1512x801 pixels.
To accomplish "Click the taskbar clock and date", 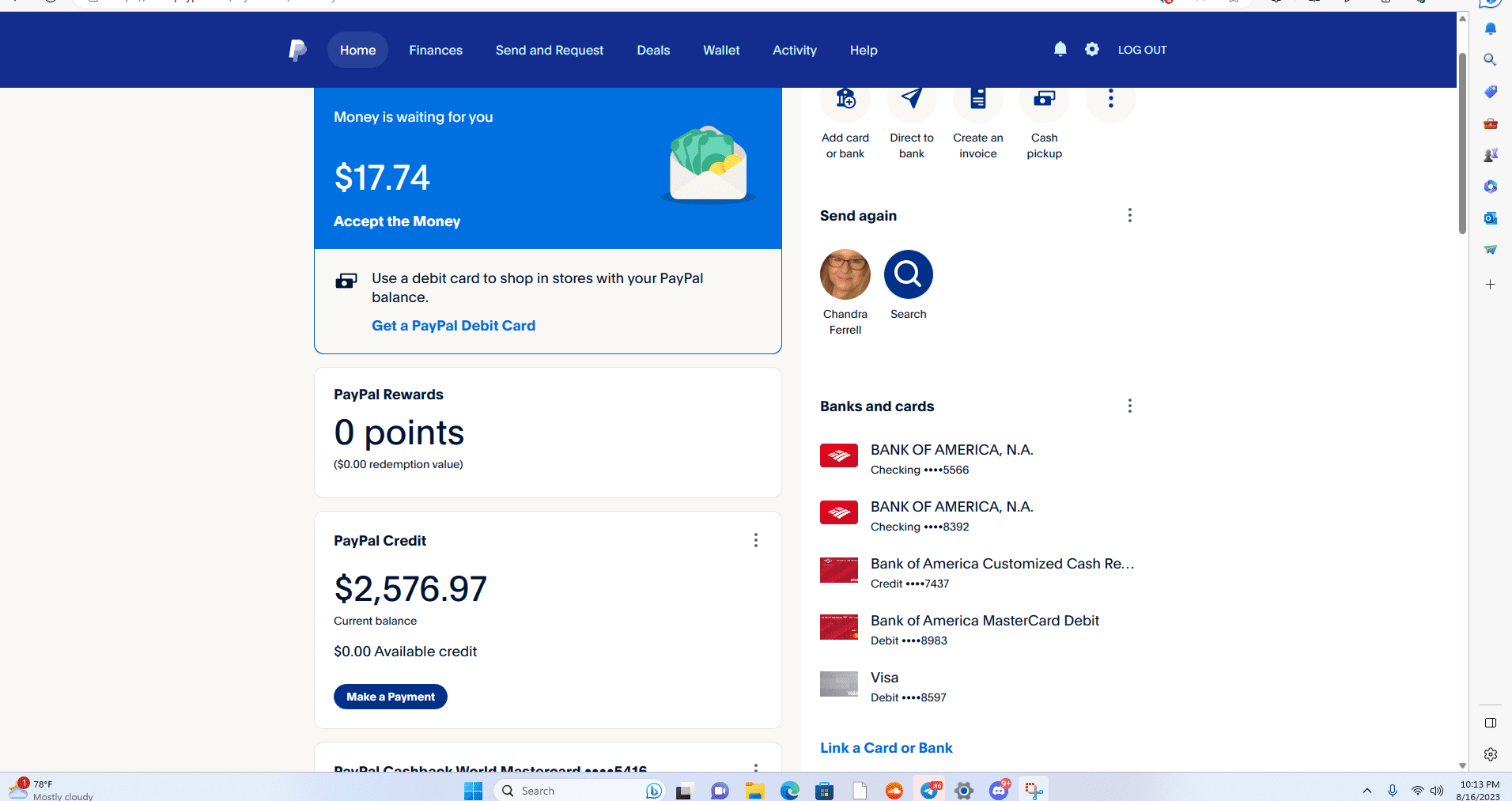I will click(1479, 791).
